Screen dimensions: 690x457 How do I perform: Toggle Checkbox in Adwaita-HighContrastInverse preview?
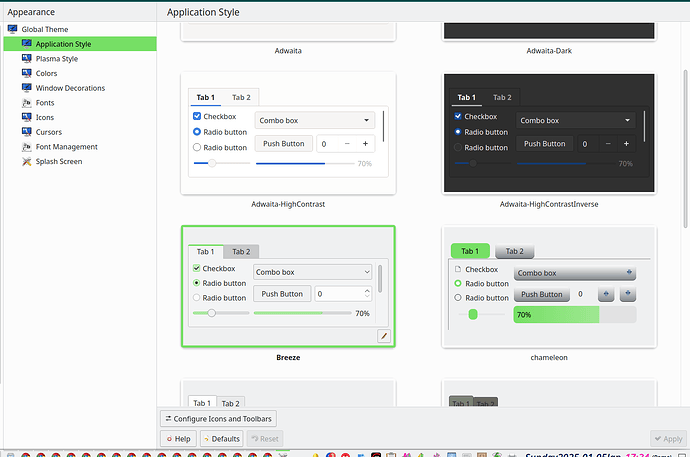459,116
